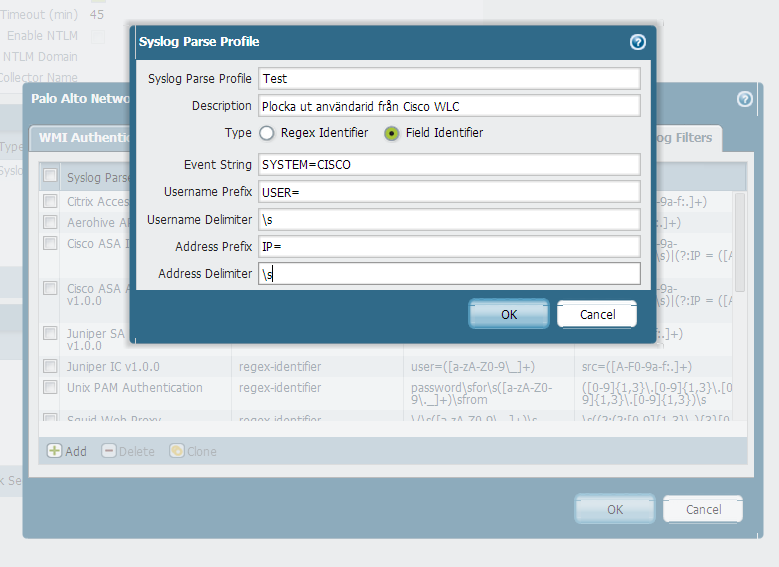Click the Event String input field
The image size is (779, 567).
pyautogui.click(x=449, y=164)
